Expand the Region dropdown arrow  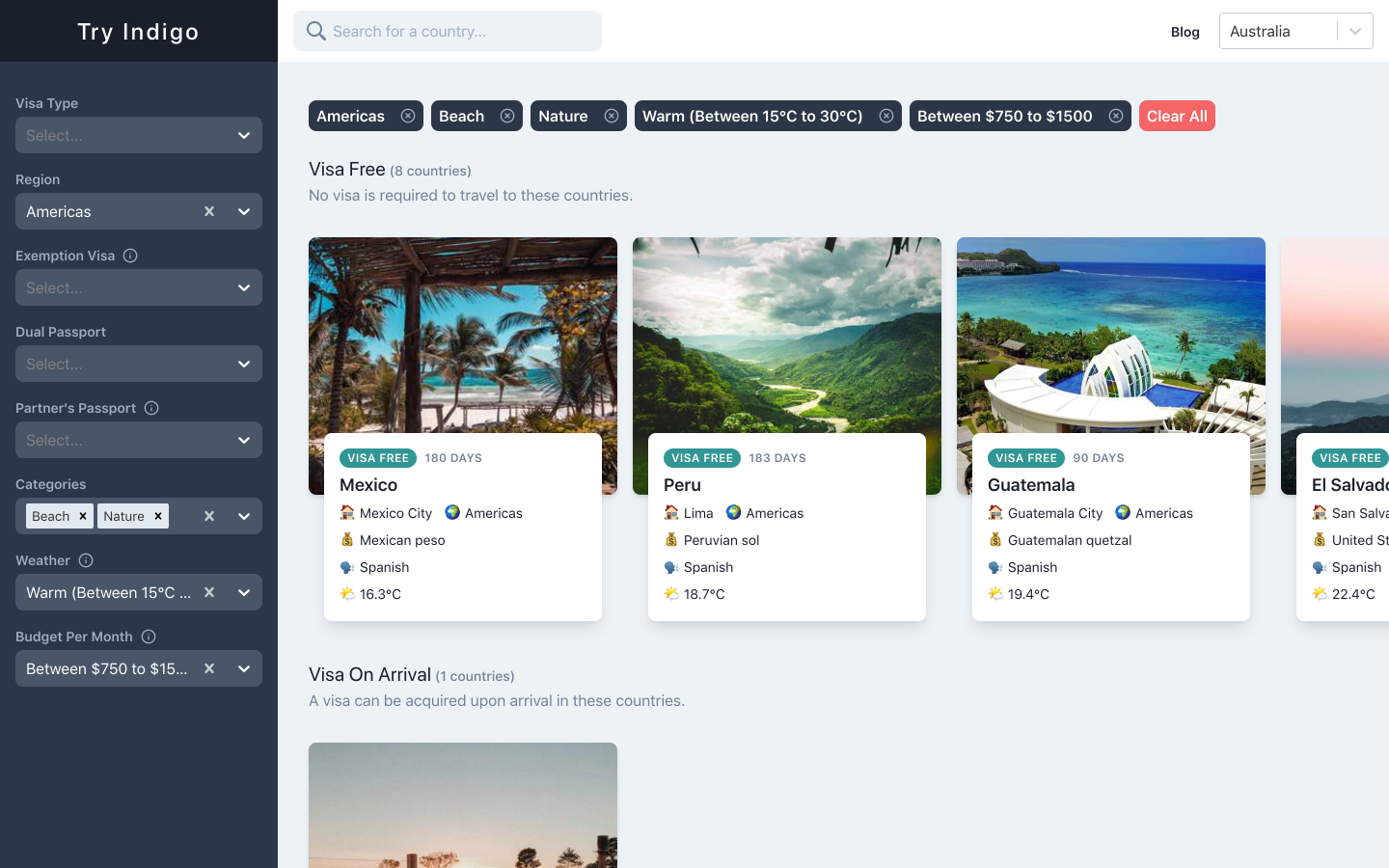244,211
